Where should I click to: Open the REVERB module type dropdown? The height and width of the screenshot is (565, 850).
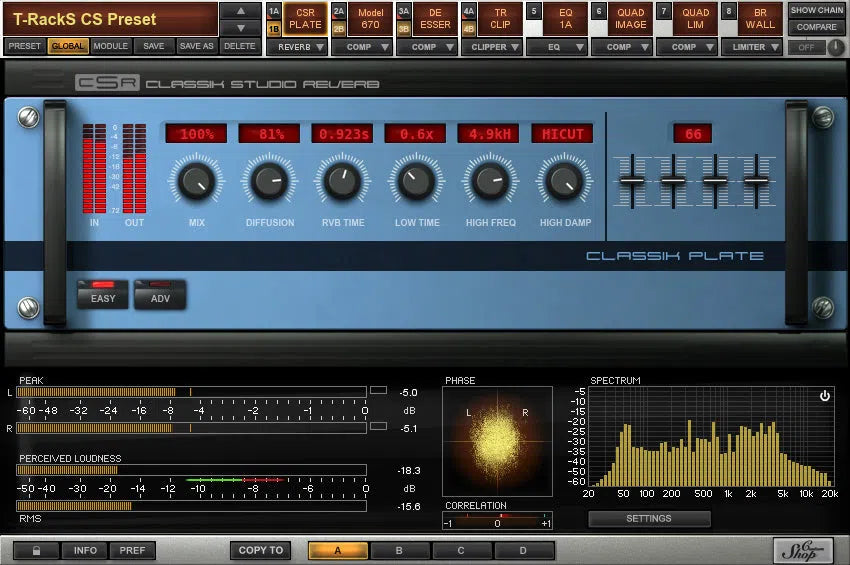point(300,47)
